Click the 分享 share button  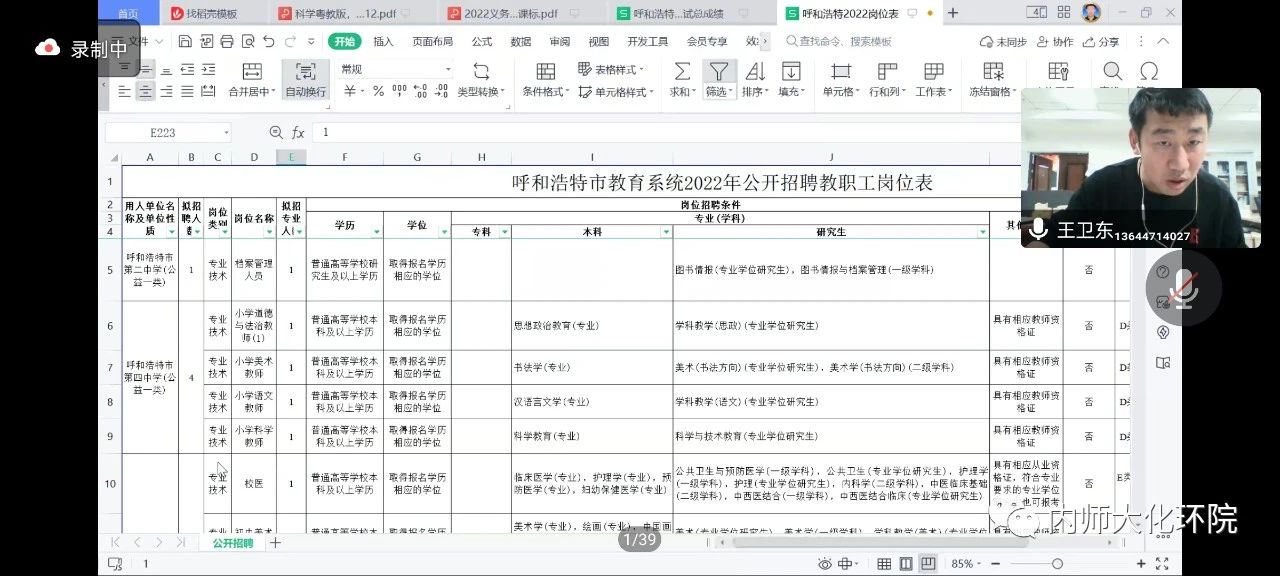(x=1101, y=42)
